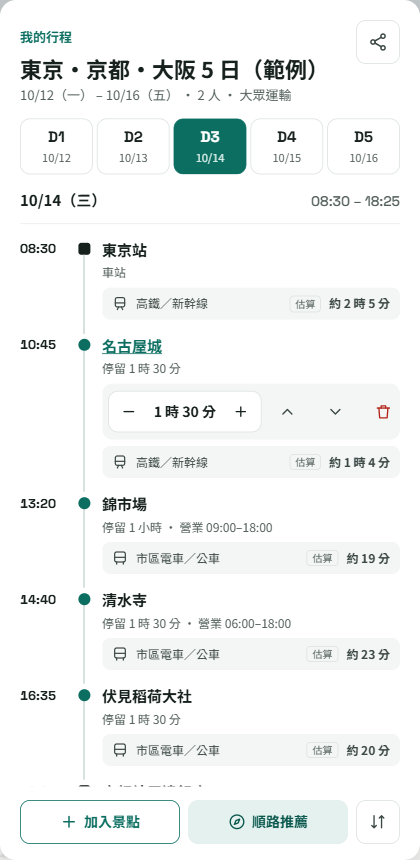Viewport: 420px width, 860px height.
Task: Click the 加入景點 button
Action: tap(100, 822)
